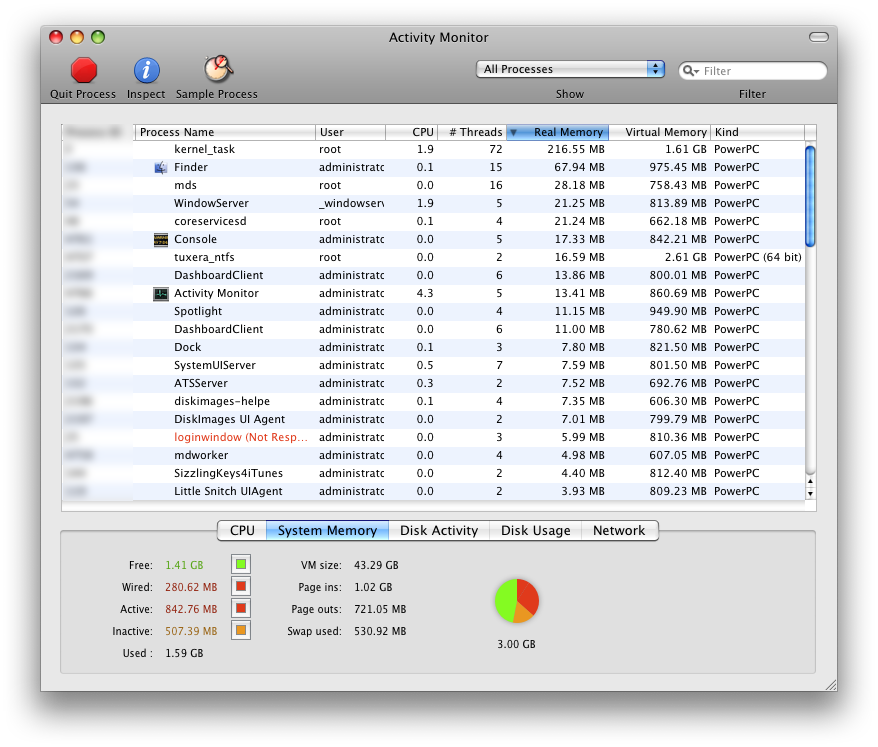This screenshot has width=878, height=747.
Task: Select the red loginwindow (Not Responding) row
Action: pyautogui.click(x=434, y=437)
